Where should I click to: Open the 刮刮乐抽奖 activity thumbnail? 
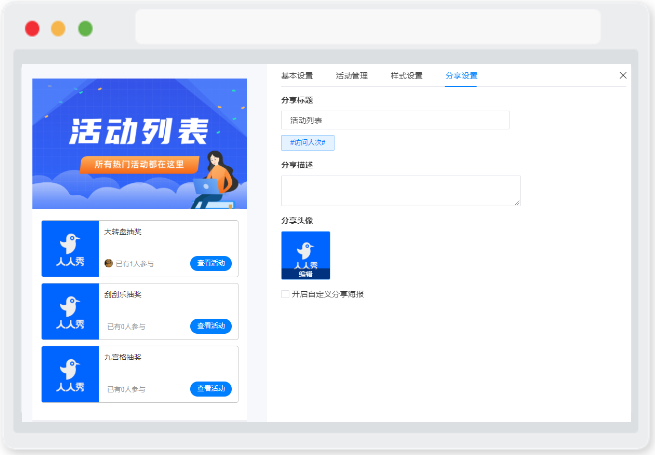pyautogui.click(x=70, y=311)
